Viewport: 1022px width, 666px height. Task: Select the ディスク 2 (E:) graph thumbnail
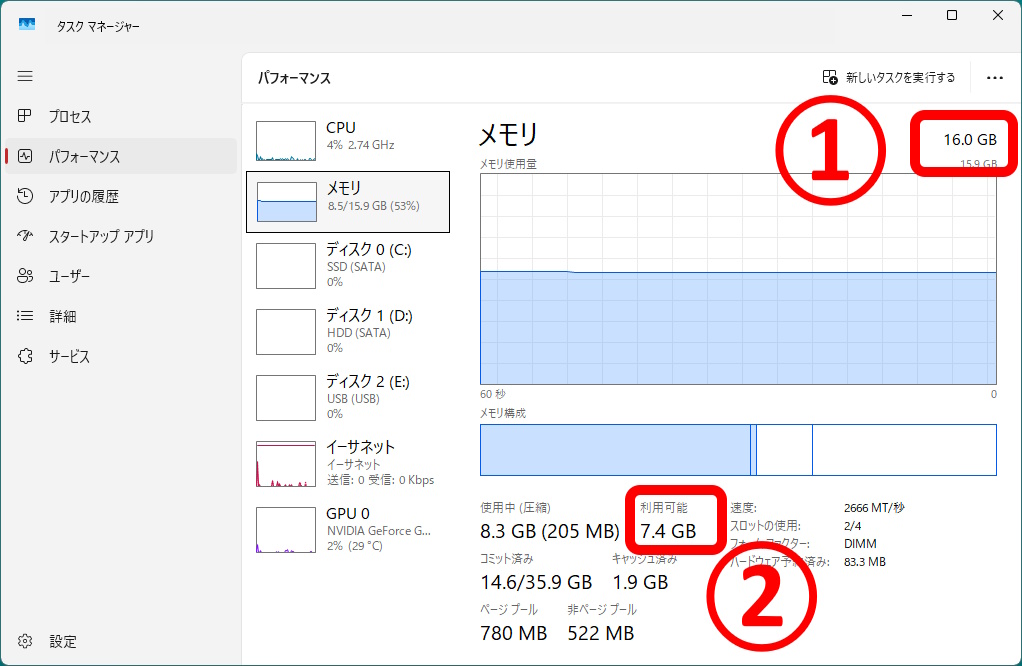click(286, 398)
